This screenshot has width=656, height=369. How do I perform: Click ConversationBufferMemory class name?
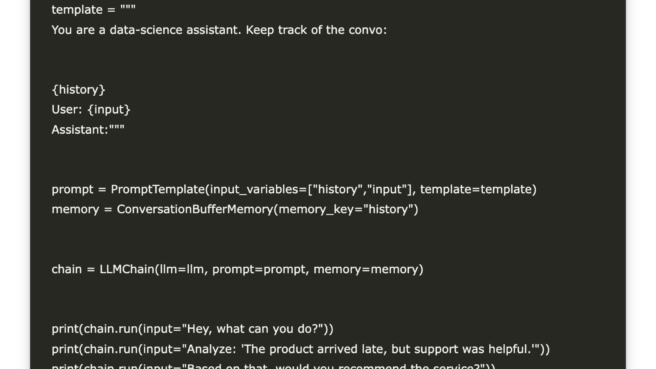click(x=195, y=209)
